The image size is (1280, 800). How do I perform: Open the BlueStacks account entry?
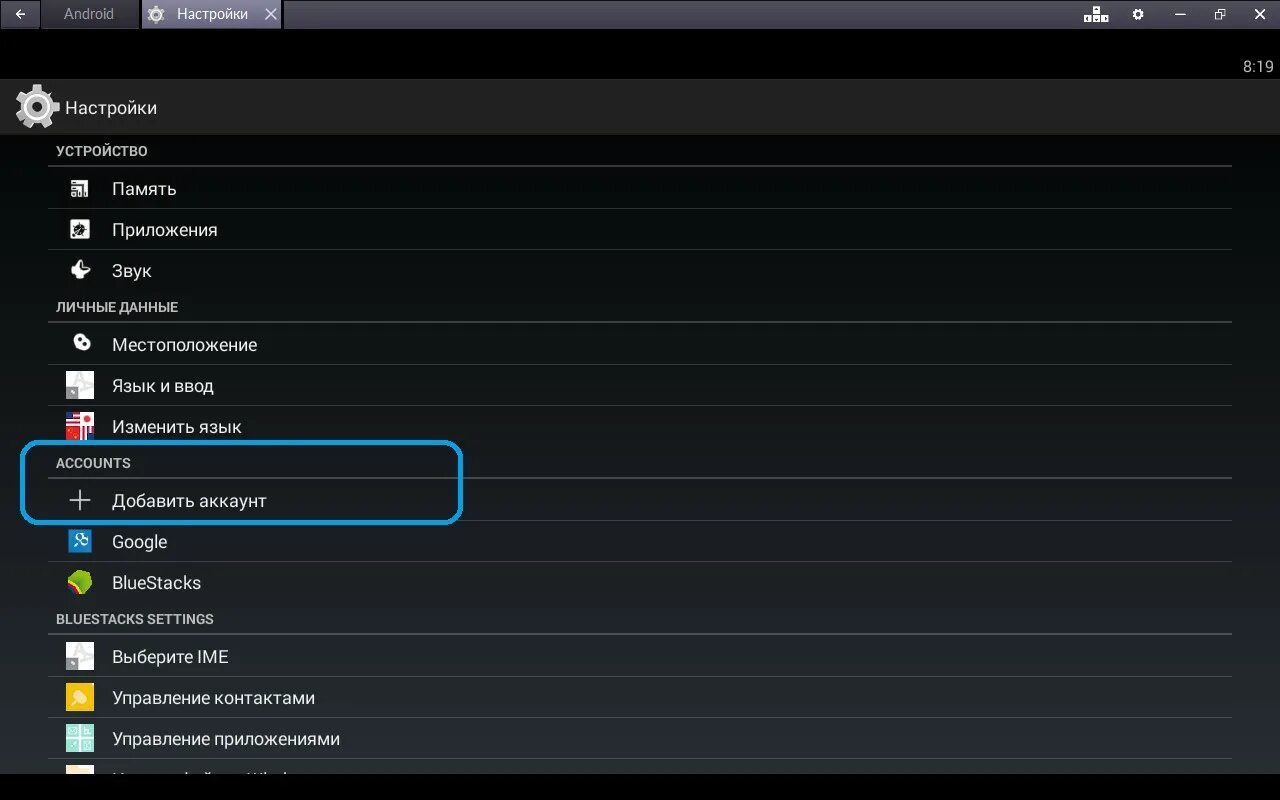pyautogui.click(x=640, y=582)
